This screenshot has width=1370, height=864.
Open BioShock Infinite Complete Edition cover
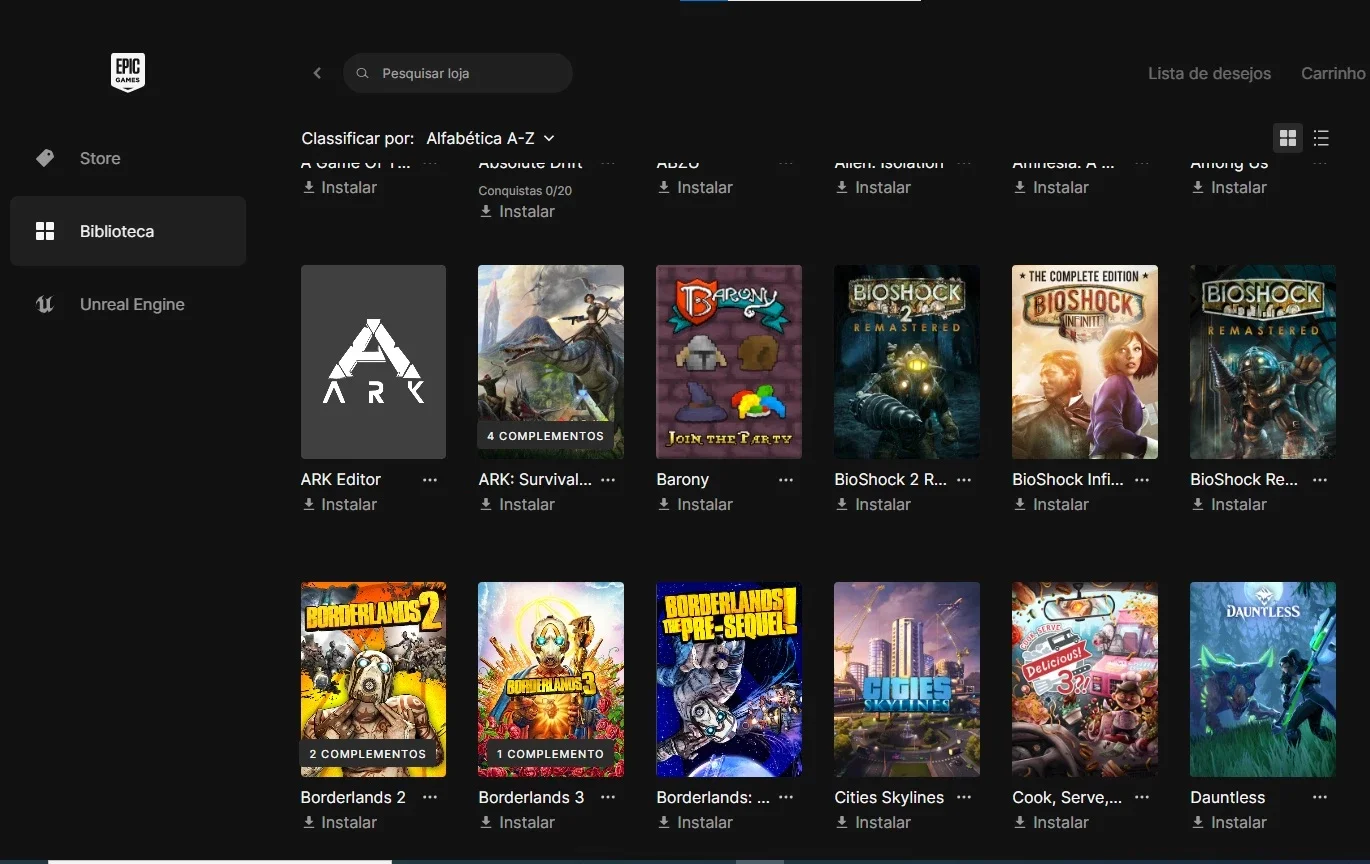point(1085,362)
